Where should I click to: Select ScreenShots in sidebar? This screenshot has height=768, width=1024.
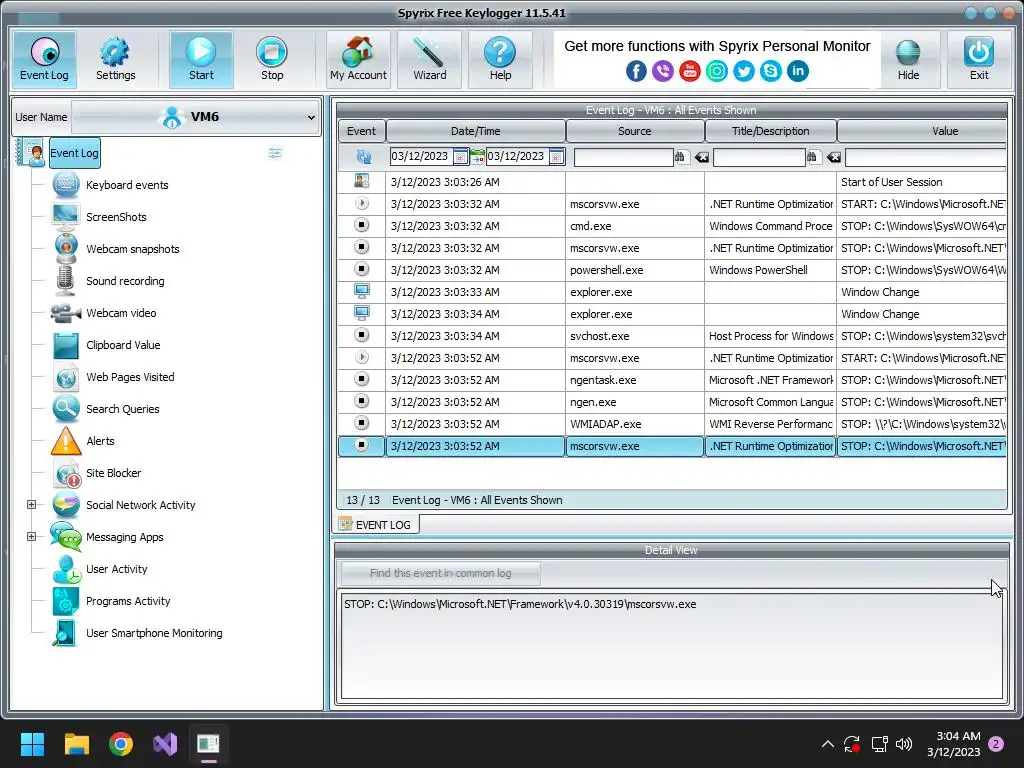click(116, 217)
